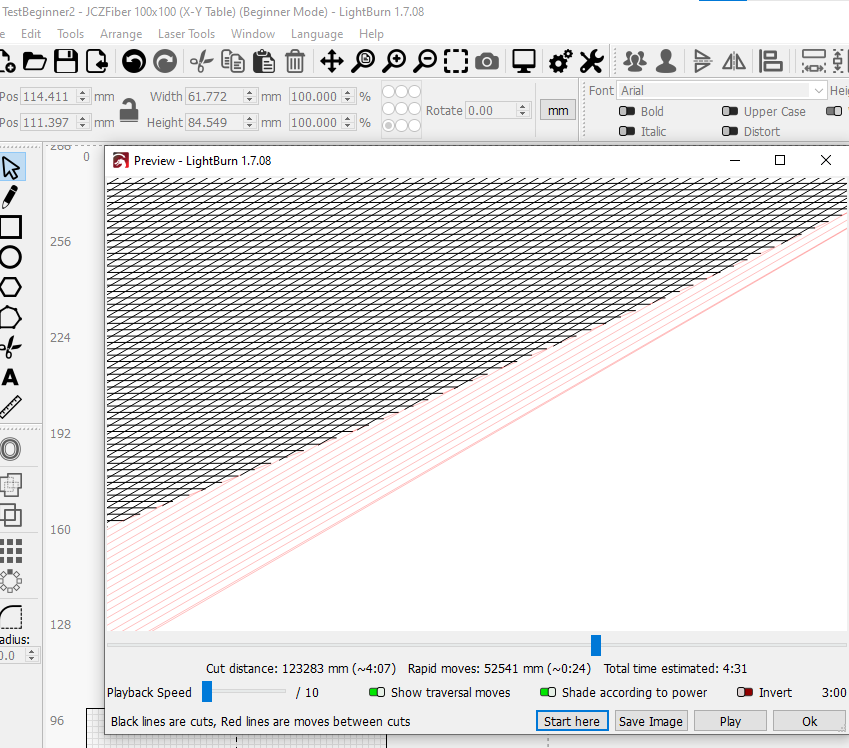Click the Preview monitor icon
Screen dimensions: 849x748
tap(523, 61)
